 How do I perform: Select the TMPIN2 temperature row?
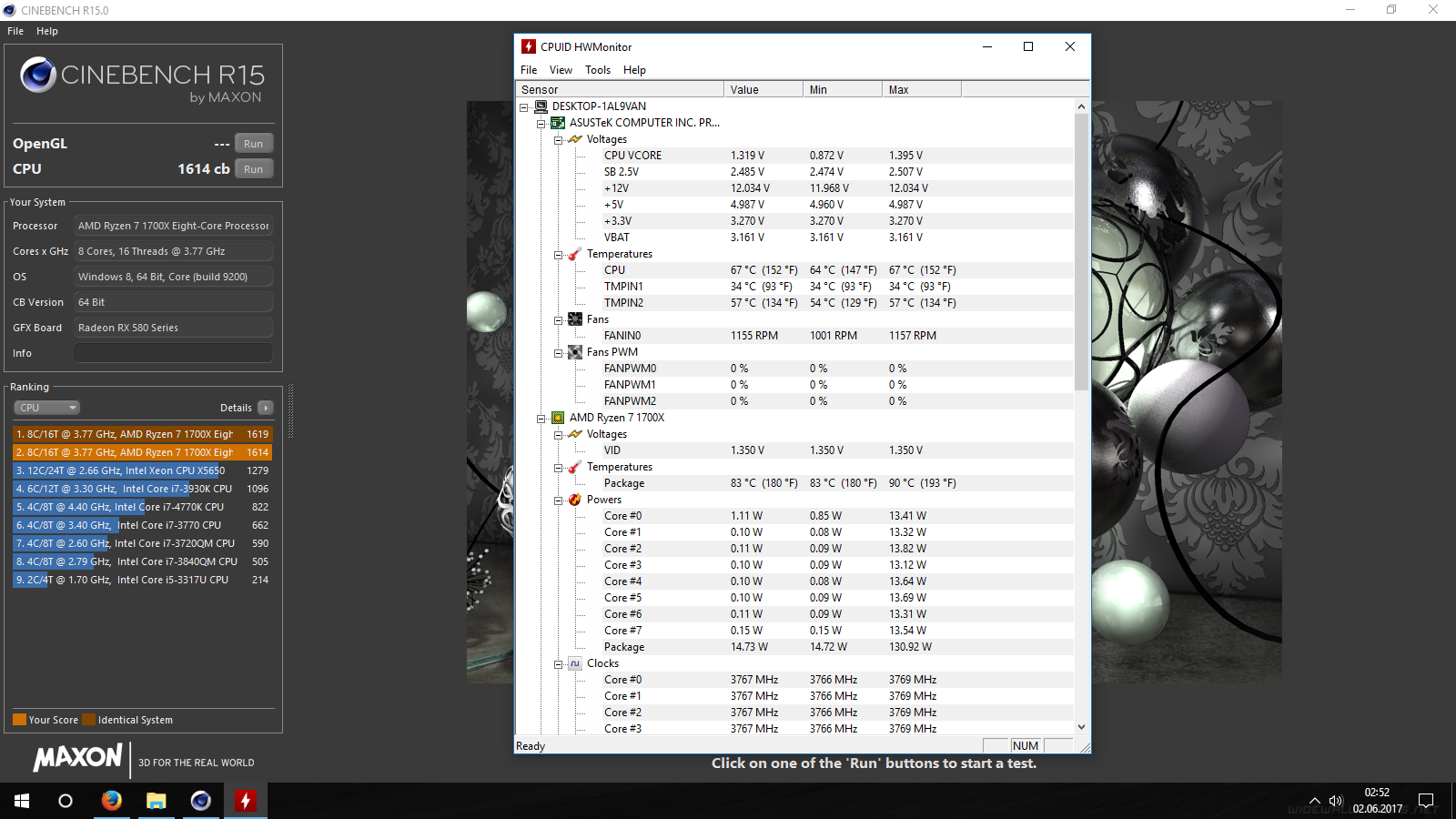(x=794, y=303)
